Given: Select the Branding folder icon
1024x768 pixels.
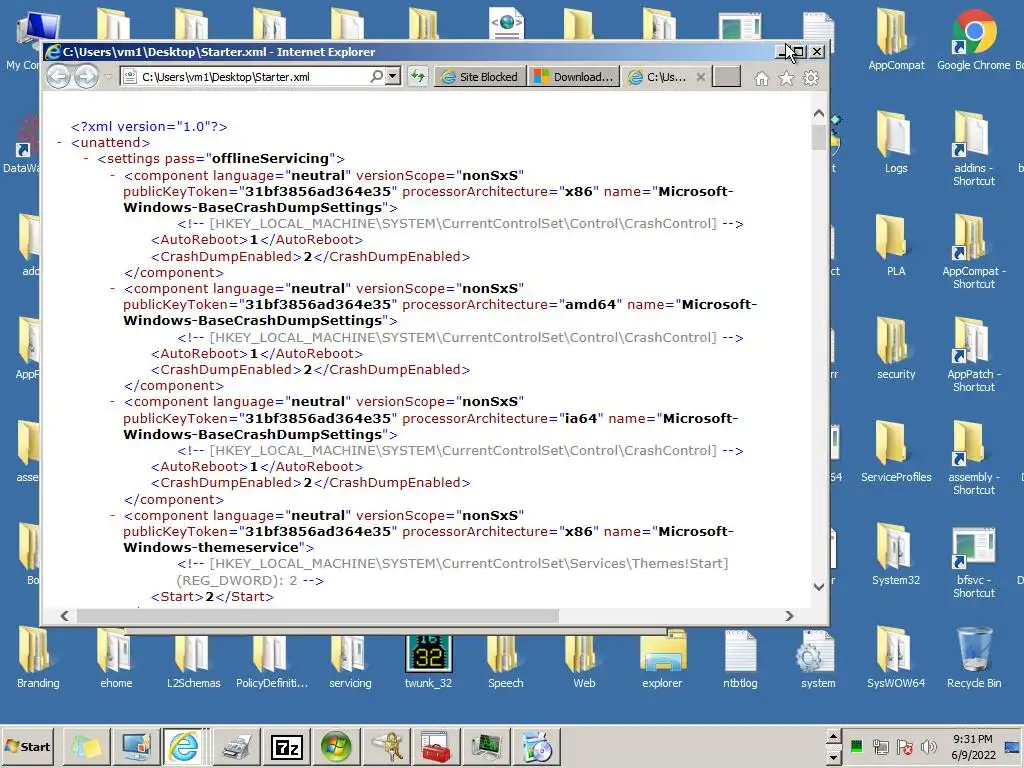Looking at the screenshot, I should (x=38, y=658).
